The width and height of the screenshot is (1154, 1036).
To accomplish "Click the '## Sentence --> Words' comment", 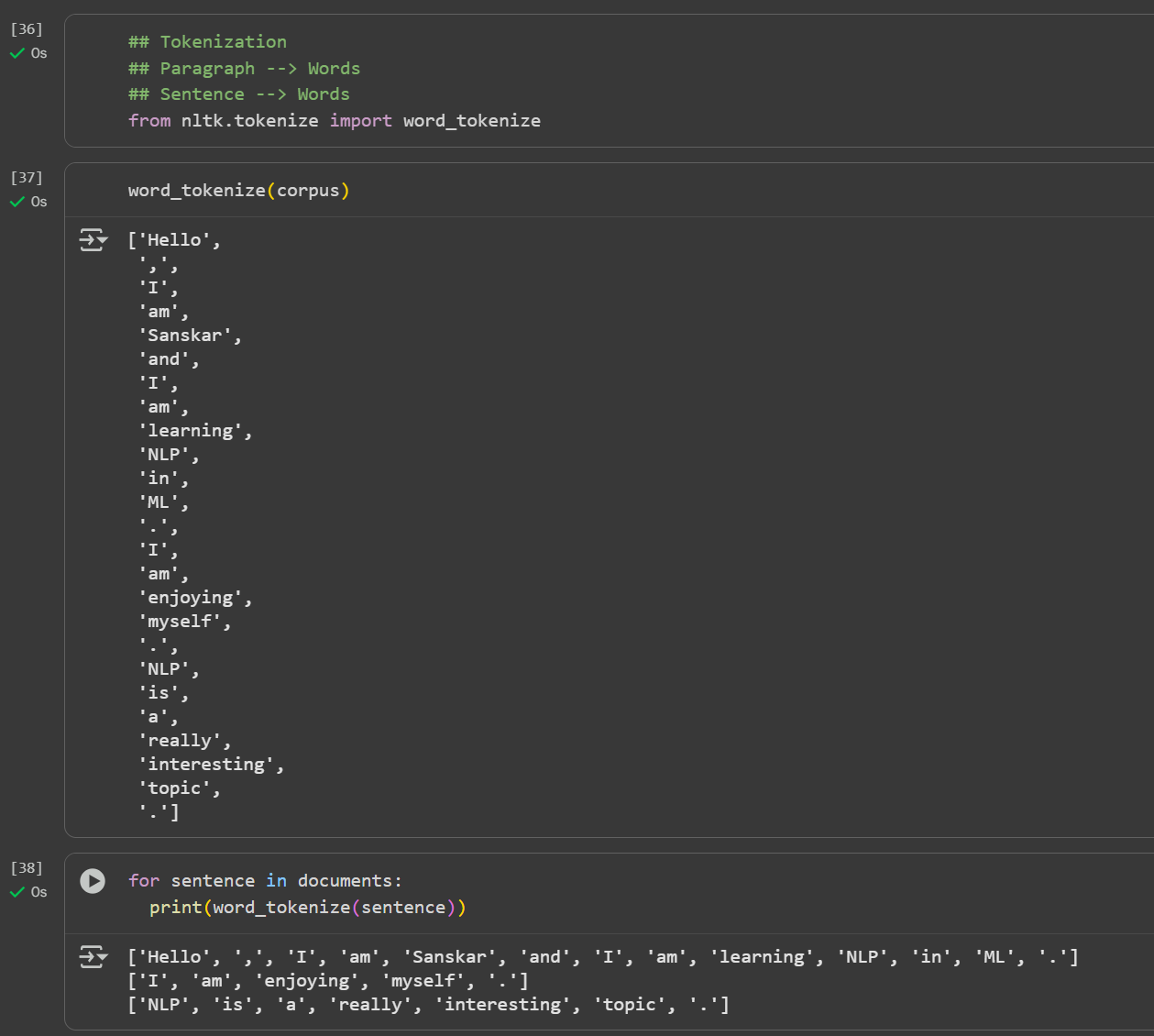I will (x=238, y=94).
